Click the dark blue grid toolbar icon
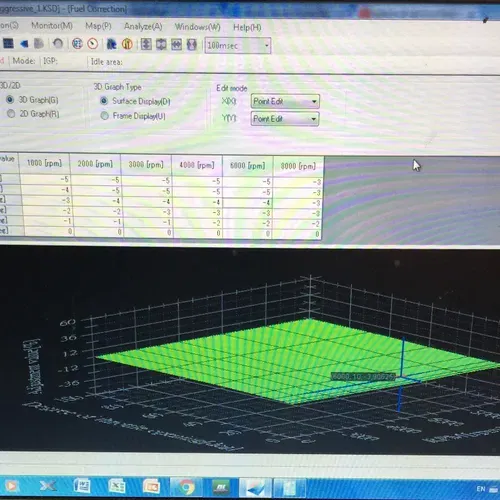Screen dimensions: 500x500 (x=8, y=44)
